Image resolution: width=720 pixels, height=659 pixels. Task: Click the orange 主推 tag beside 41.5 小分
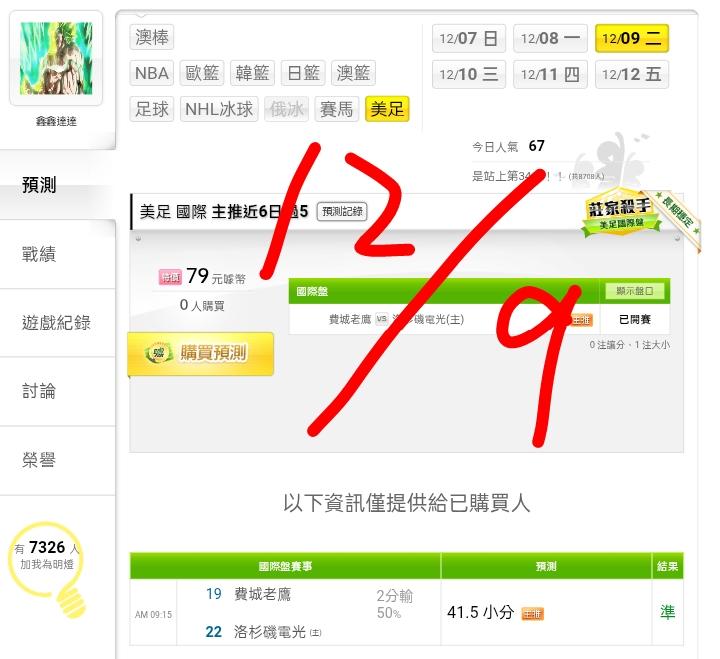[533, 613]
